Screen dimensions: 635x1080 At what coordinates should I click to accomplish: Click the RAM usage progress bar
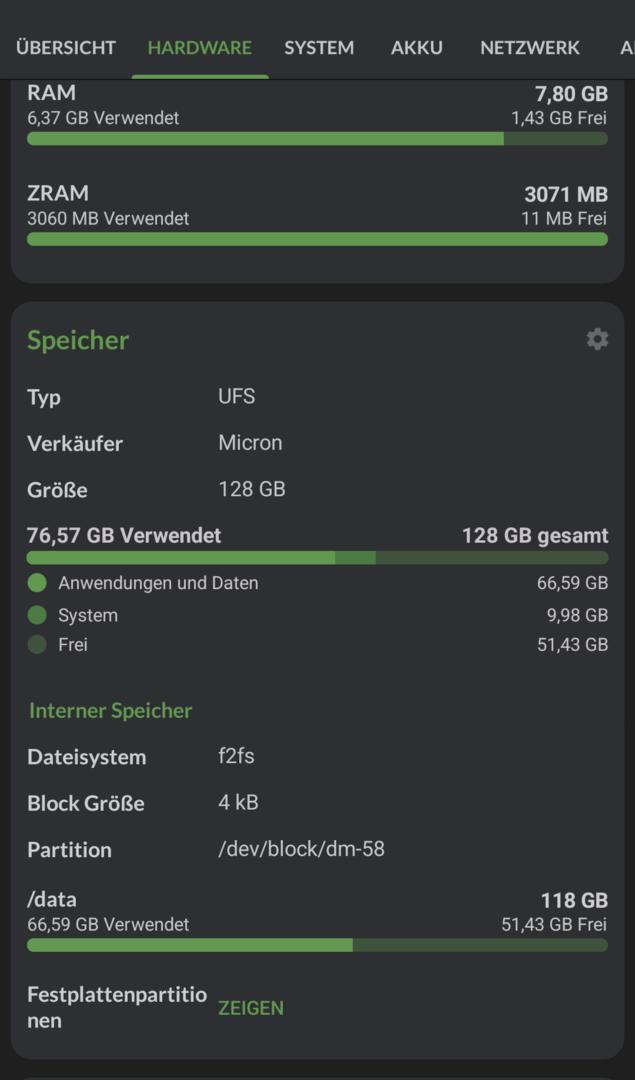[x=318, y=138]
